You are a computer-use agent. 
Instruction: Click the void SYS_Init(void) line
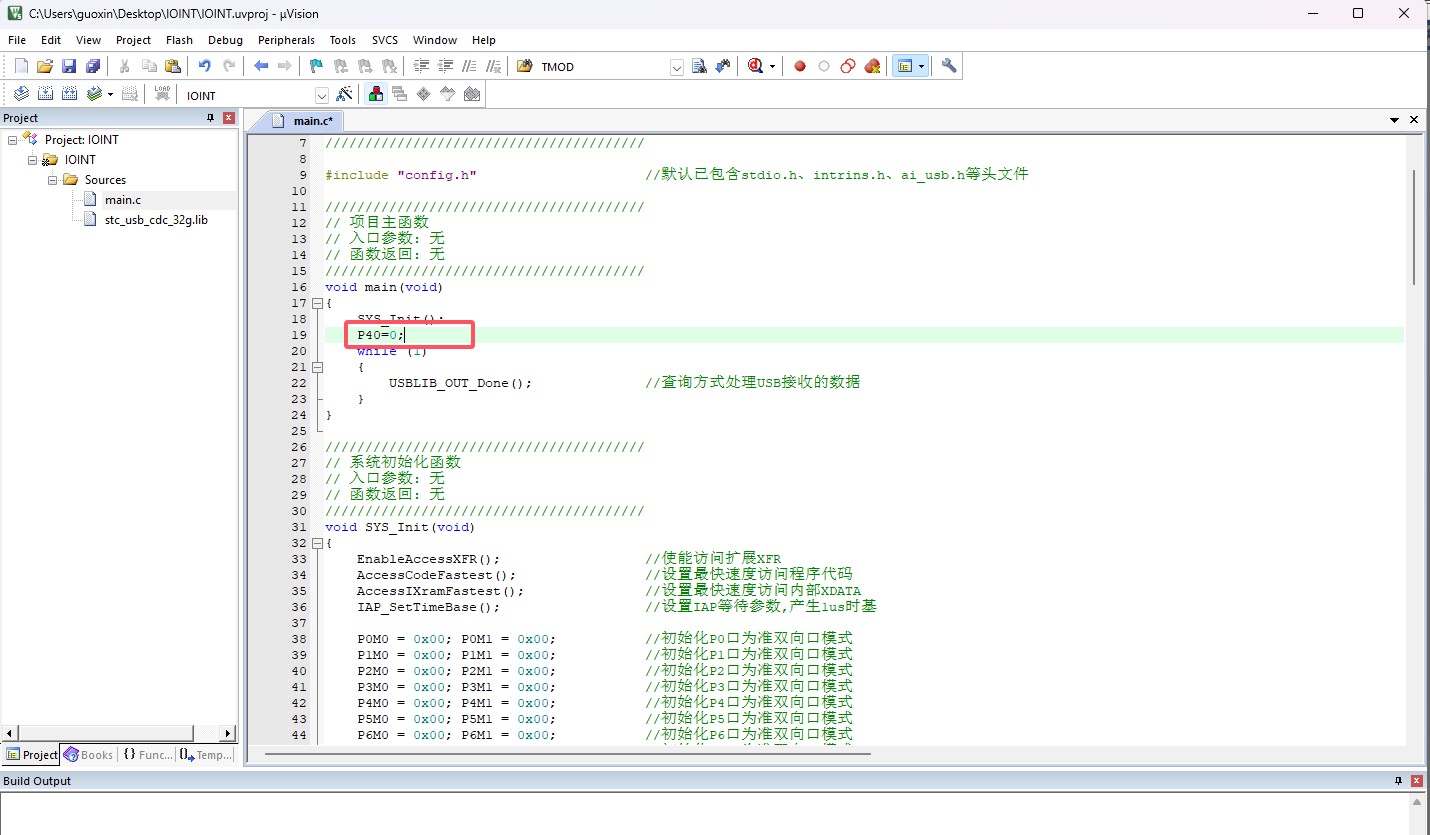coord(400,527)
